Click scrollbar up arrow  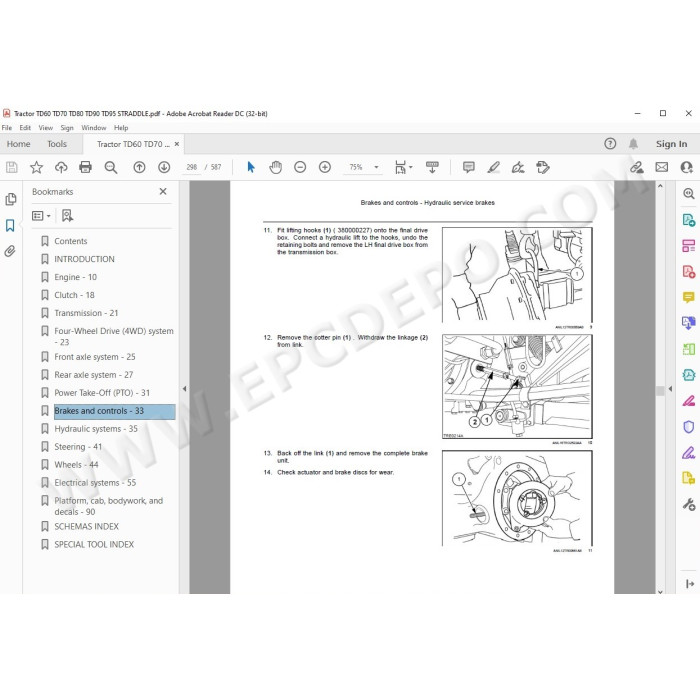(660, 186)
